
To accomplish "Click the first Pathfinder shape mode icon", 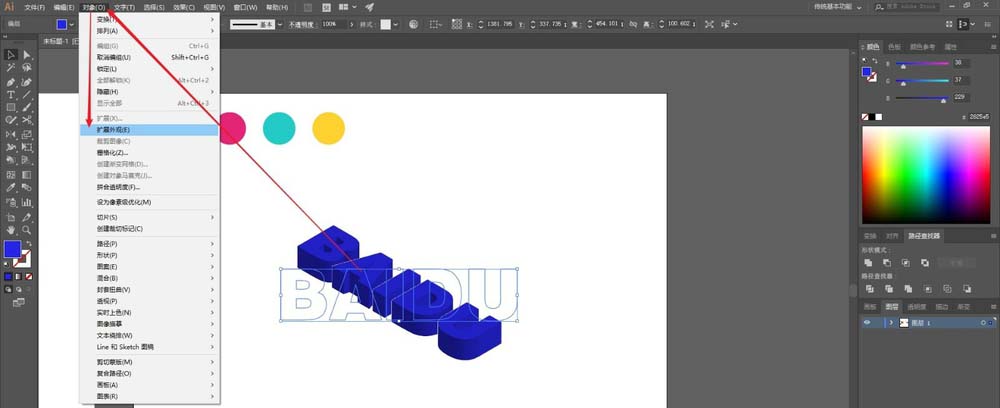I will click(x=868, y=263).
